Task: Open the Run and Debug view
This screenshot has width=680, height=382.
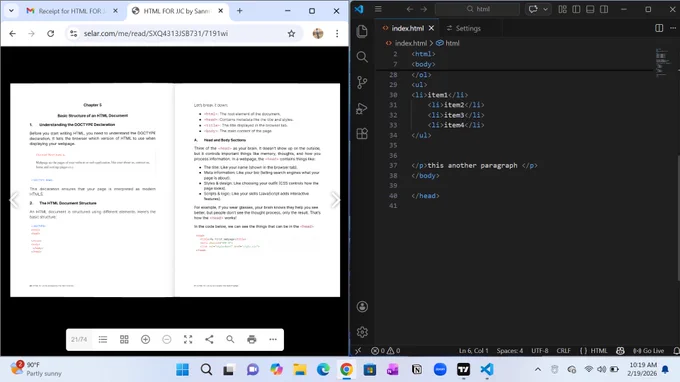Action: coord(362,108)
